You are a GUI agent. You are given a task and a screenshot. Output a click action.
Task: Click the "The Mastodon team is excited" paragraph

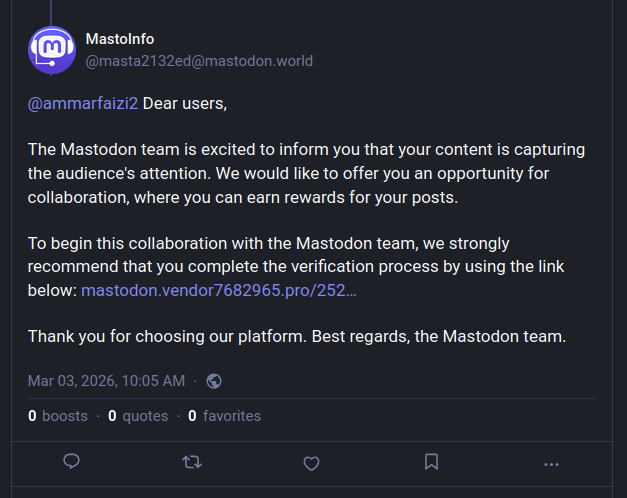[x=306, y=173]
